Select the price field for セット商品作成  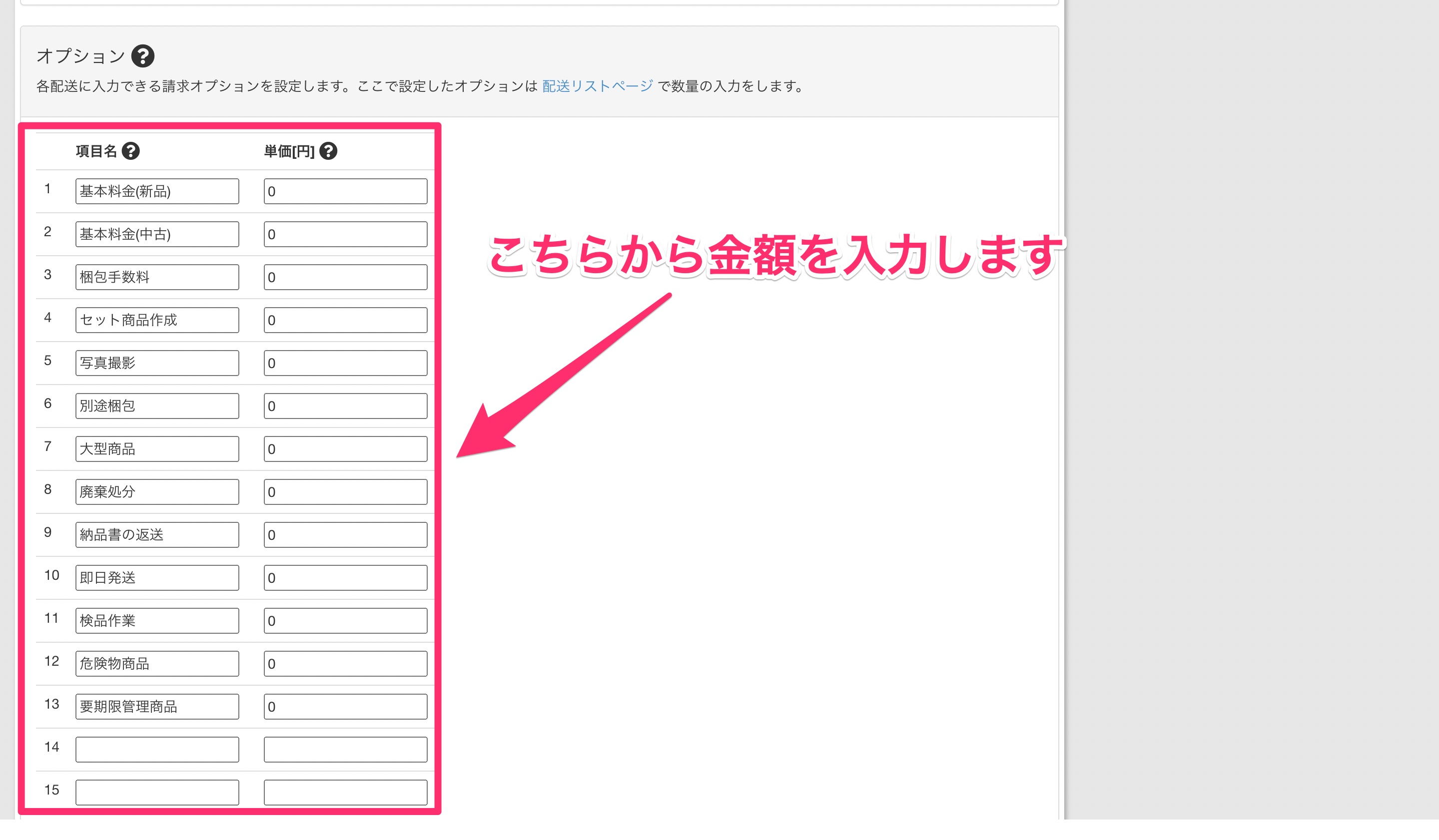[x=345, y=320]
